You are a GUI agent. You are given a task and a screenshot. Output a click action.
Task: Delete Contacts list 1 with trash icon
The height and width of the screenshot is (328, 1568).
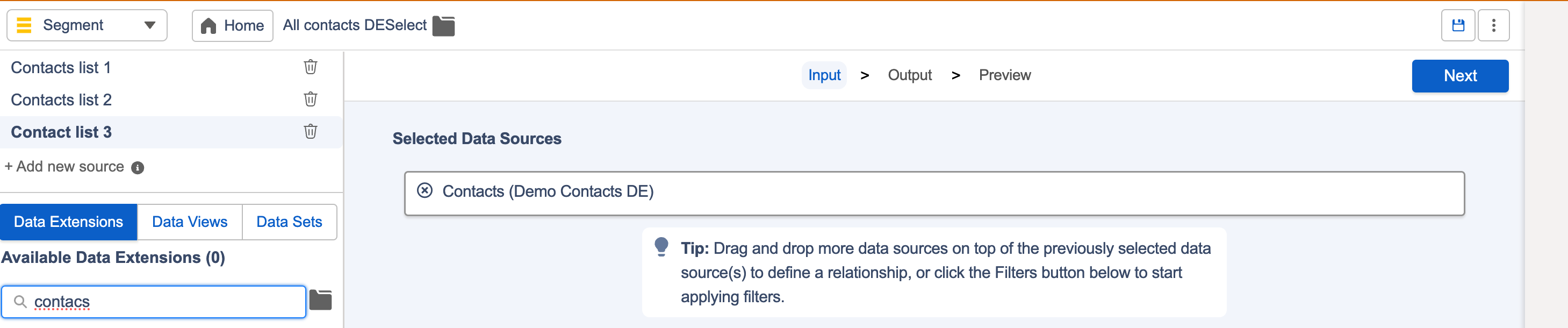coord(311,67)
